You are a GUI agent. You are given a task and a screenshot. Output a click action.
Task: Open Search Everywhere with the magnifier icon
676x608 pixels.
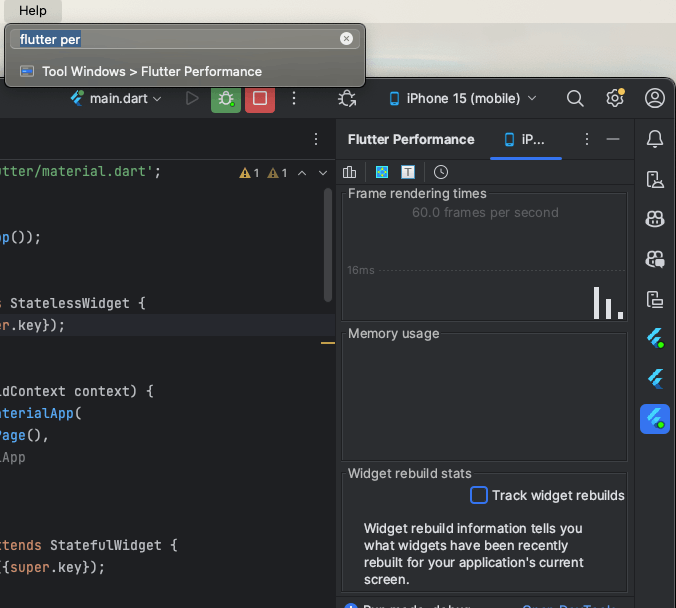tap(575, 99)
